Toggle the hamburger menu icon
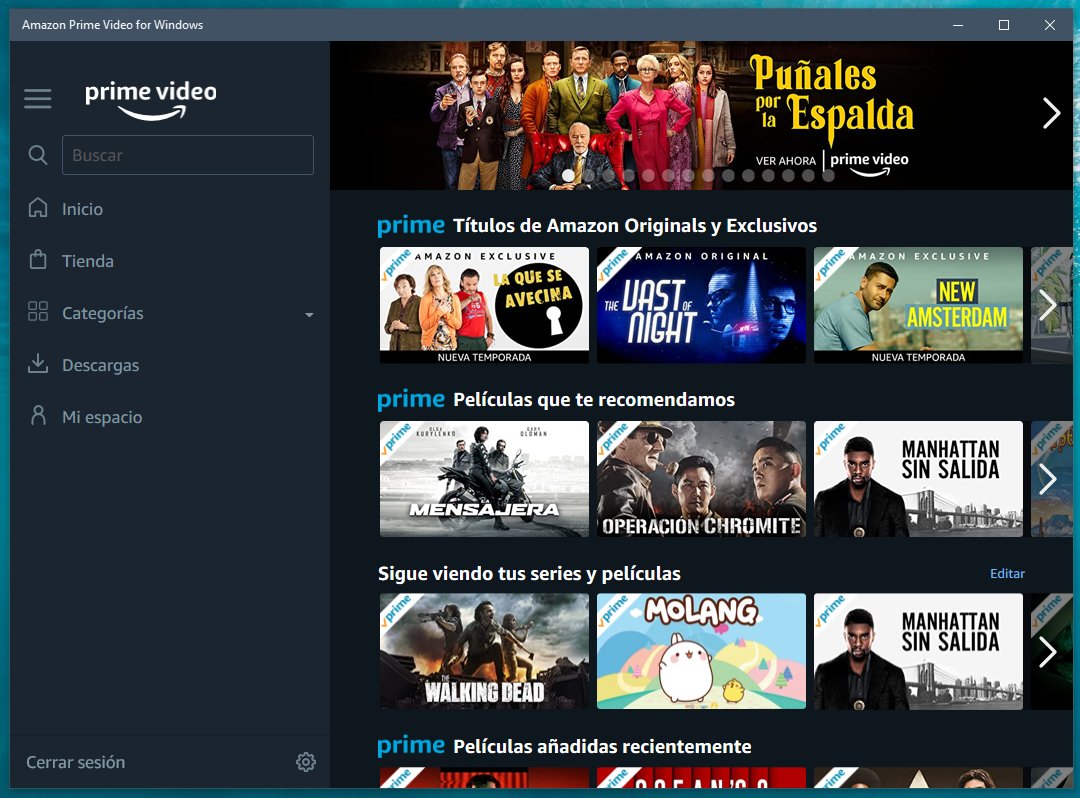The image size is (1080, 798). point(38,99)
